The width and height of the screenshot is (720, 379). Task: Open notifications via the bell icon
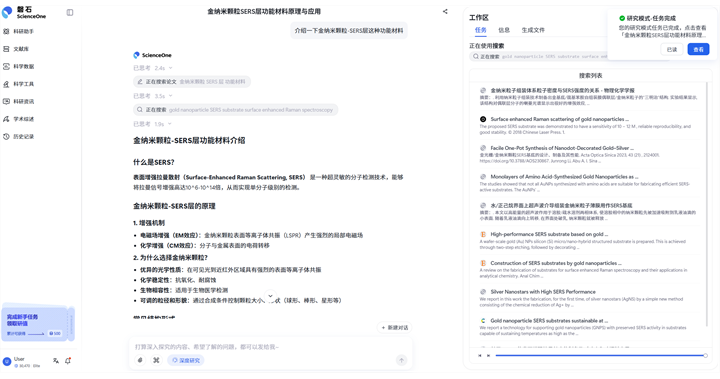(x=68, y=361)
